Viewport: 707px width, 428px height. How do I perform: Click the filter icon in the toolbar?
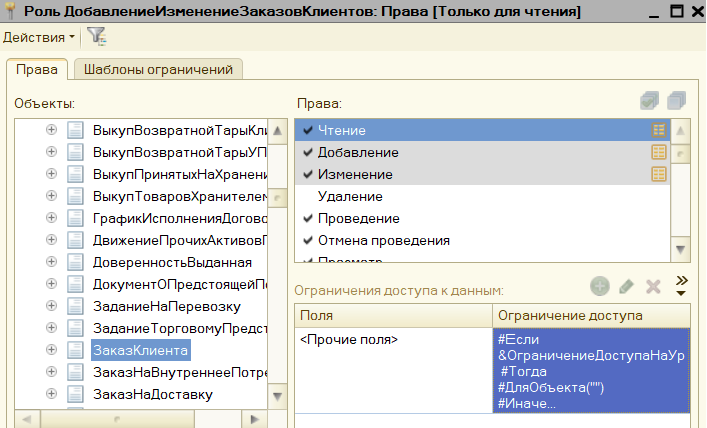tap(96, 37)
